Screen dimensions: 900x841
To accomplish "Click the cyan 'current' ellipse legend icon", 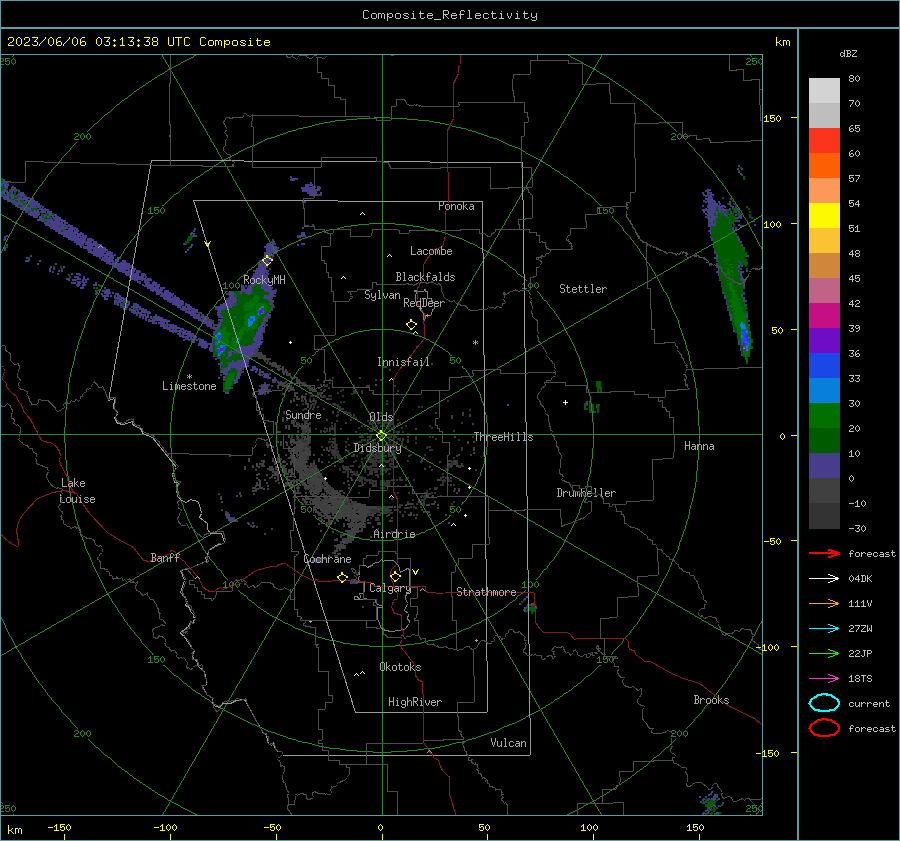I will point(824,703).
